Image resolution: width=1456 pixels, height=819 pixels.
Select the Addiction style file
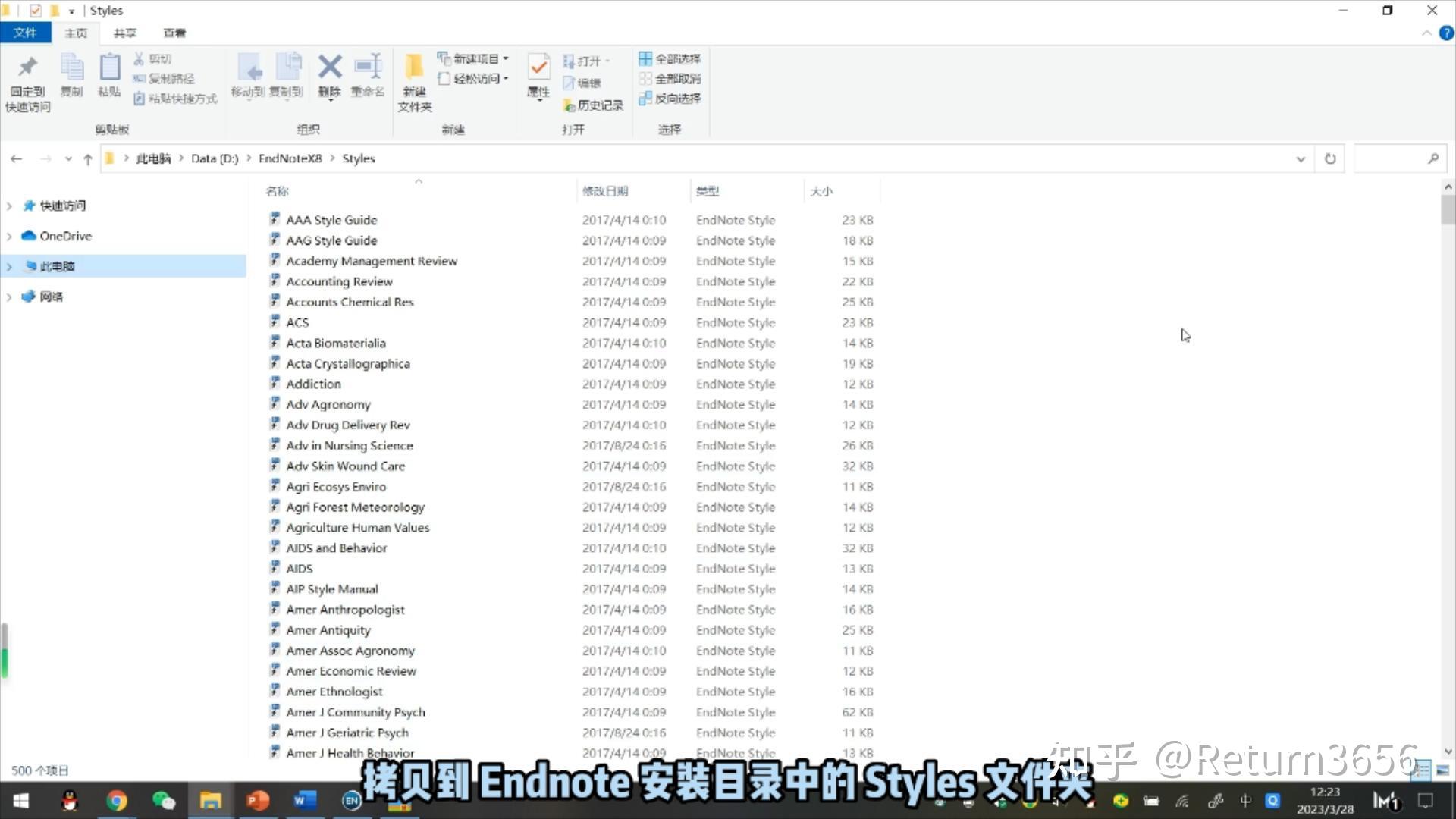(313, 384)
